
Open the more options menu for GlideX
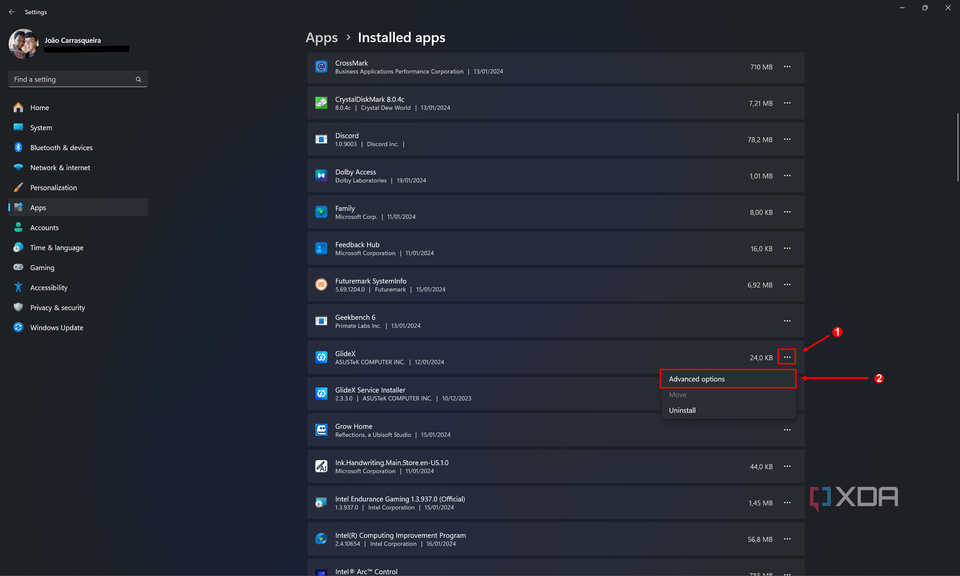point(787,357)
